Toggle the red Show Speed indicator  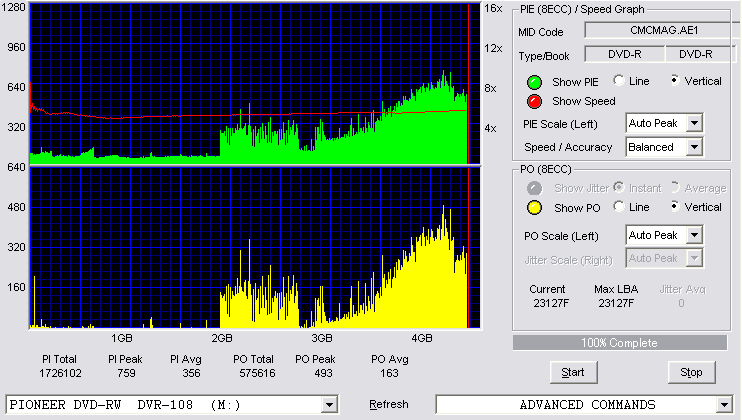534,101
